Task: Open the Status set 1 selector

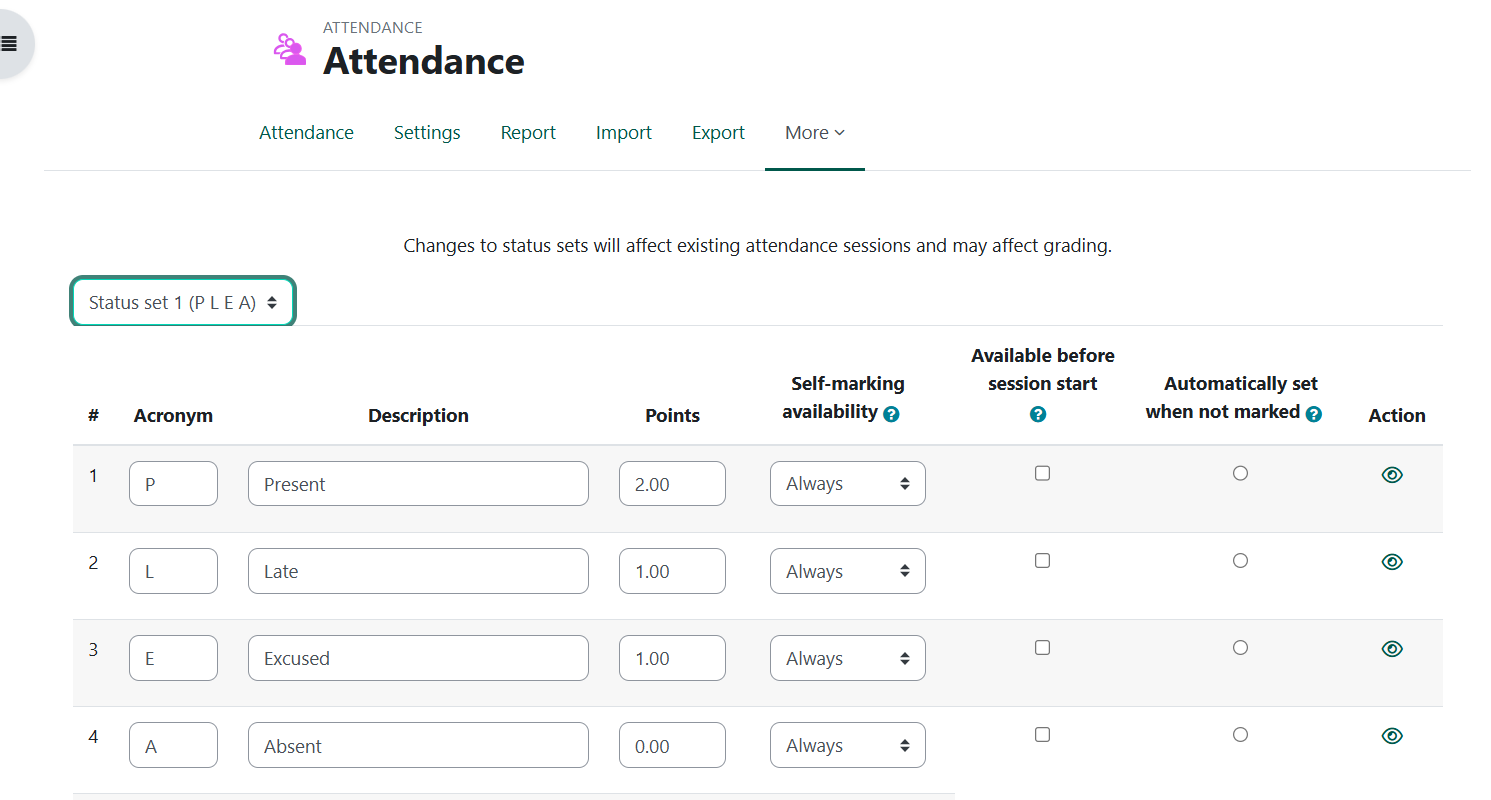Action: (182, 301)
